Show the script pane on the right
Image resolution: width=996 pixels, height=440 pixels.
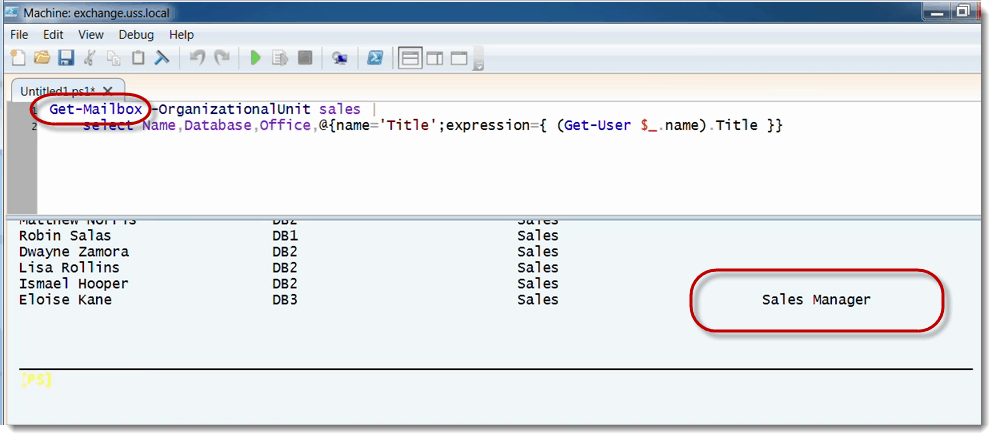(x=434, y=58)
